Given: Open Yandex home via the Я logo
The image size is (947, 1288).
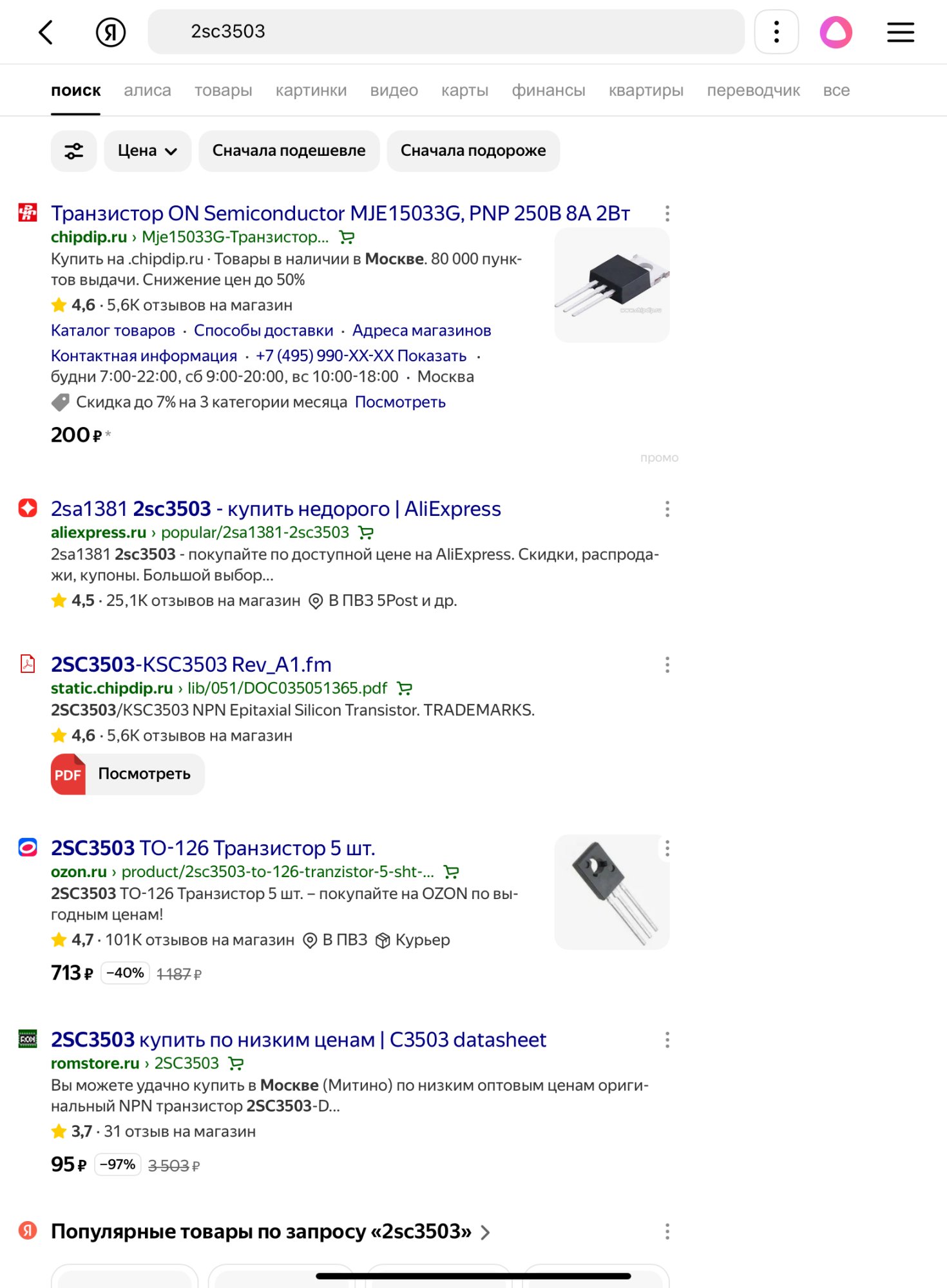Looking at the screenshot, I should click(111, 32).
